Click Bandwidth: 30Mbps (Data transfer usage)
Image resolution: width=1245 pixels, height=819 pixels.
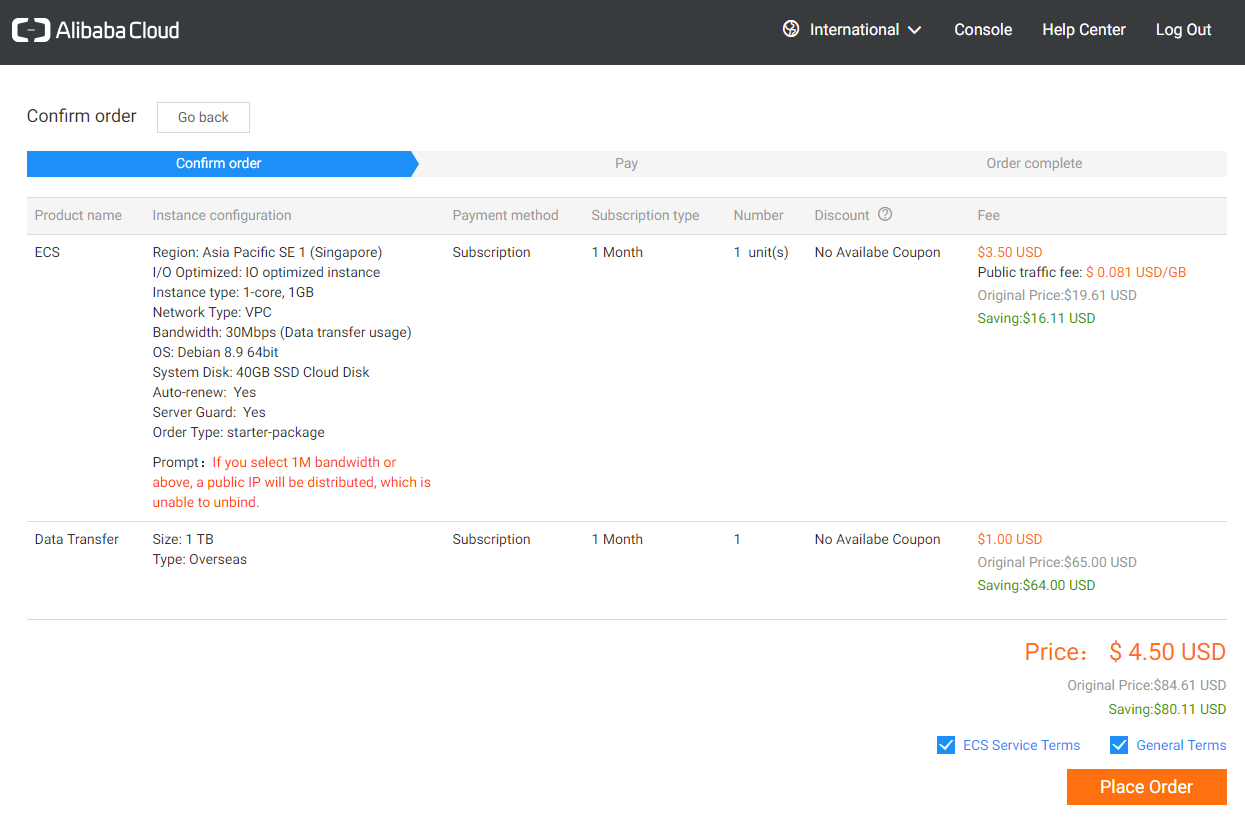point(282,332)
